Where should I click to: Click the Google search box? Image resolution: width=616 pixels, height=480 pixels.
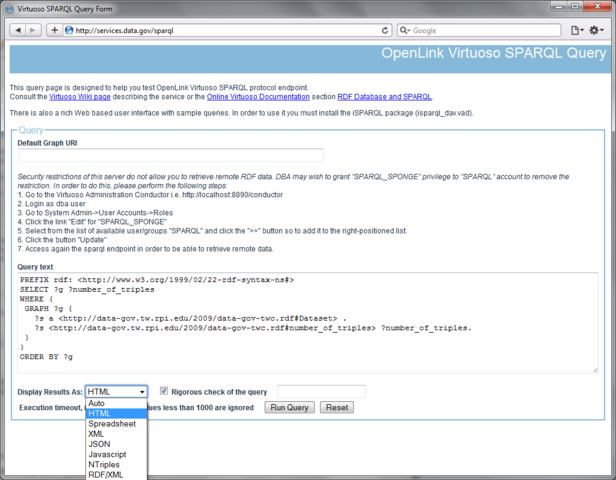click(x=479, y=30)
